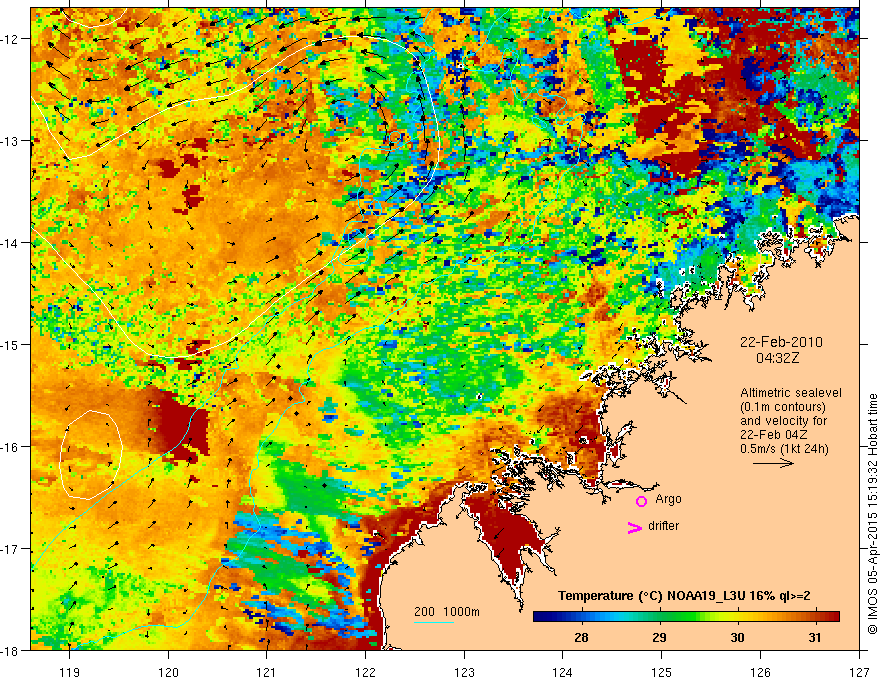This screenshot has width=880, height=680.
Task: Click latitude axis label -14
Action: (x=10, y=243)
